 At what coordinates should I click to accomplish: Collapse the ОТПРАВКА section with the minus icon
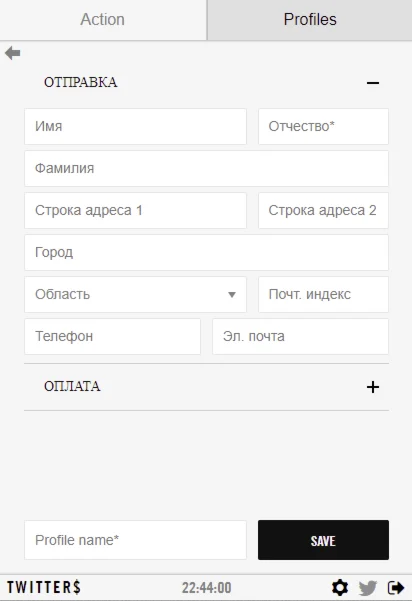(373, 82)
